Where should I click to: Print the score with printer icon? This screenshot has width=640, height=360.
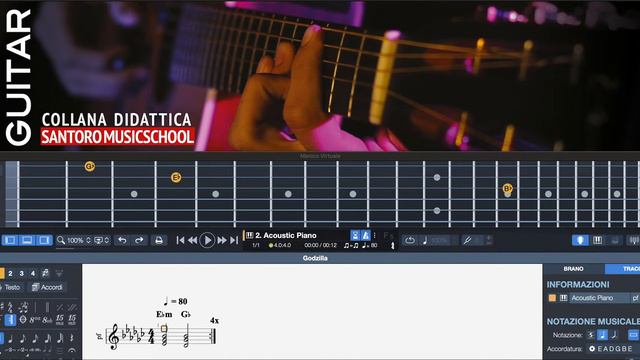click(x=159, y=240)
